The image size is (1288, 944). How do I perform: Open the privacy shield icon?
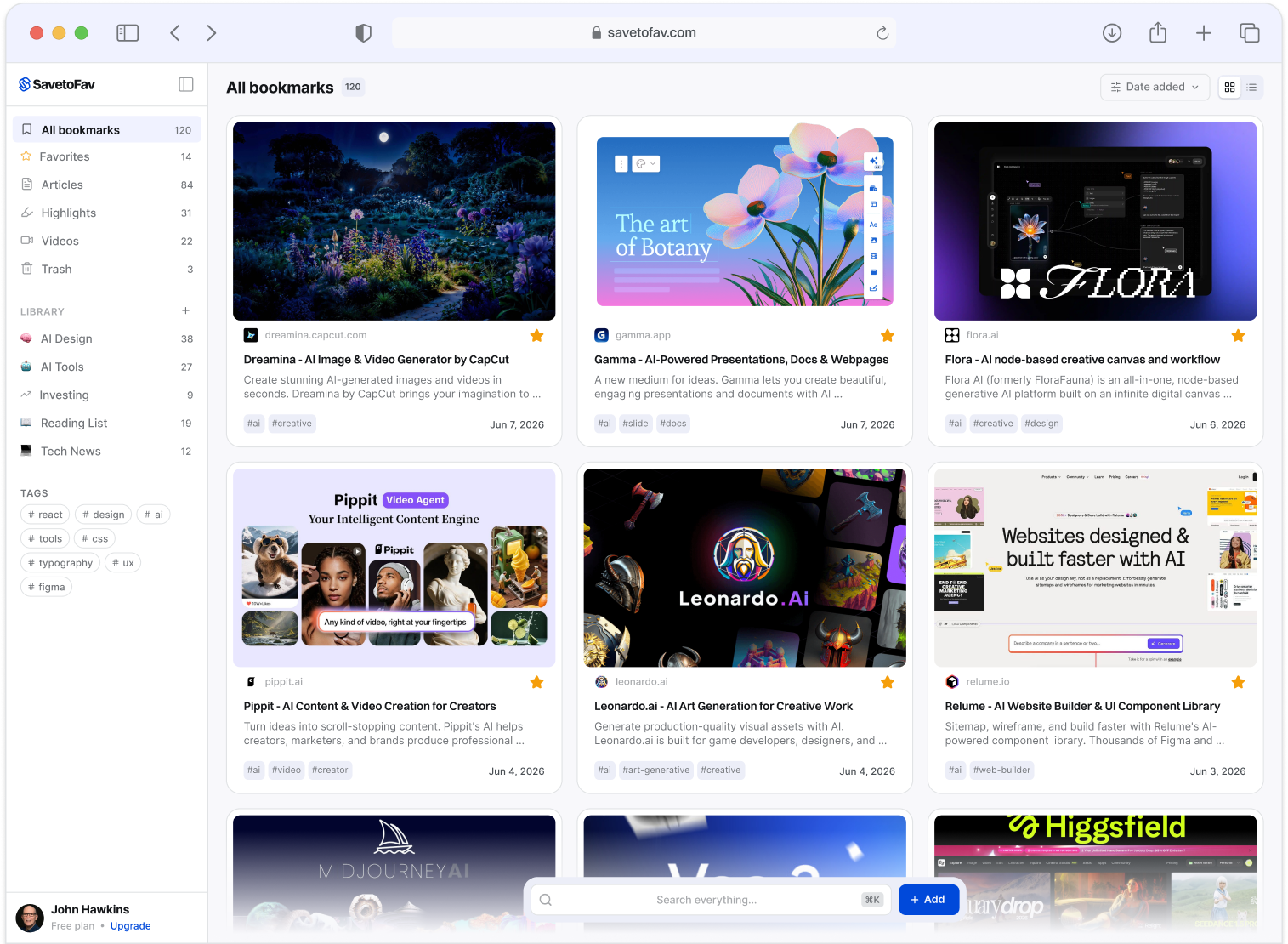(363, 33)
